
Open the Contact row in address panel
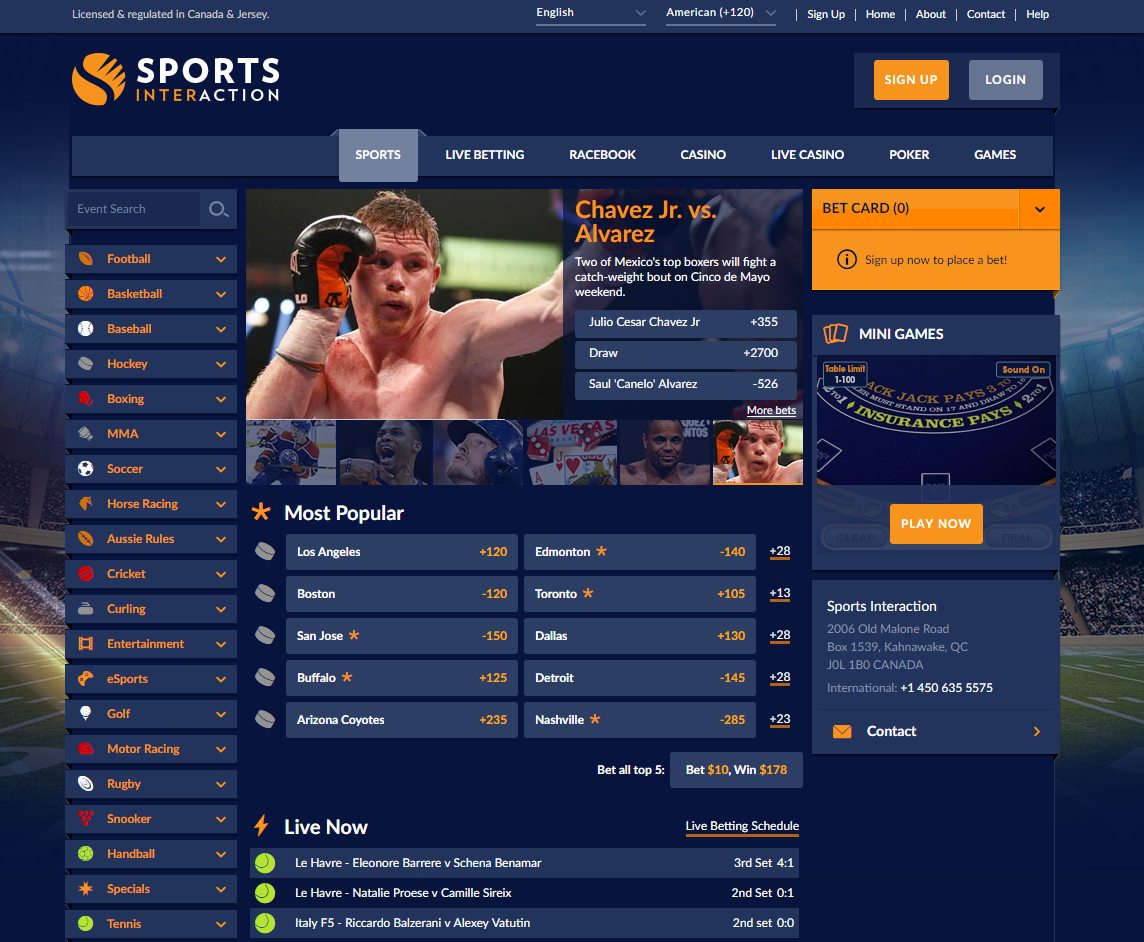(x=936, y=731)
